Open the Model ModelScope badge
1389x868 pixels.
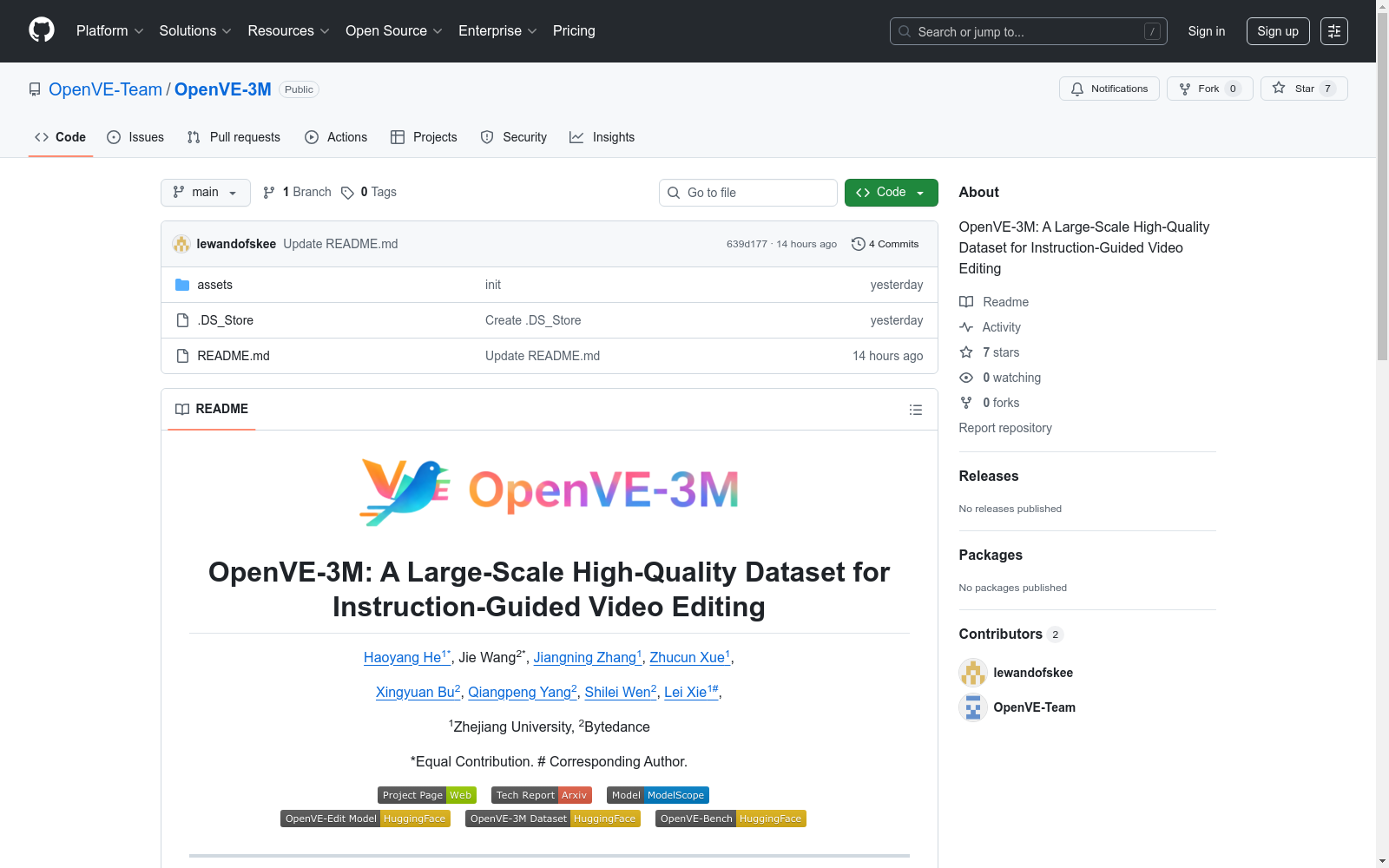[658, 795]
